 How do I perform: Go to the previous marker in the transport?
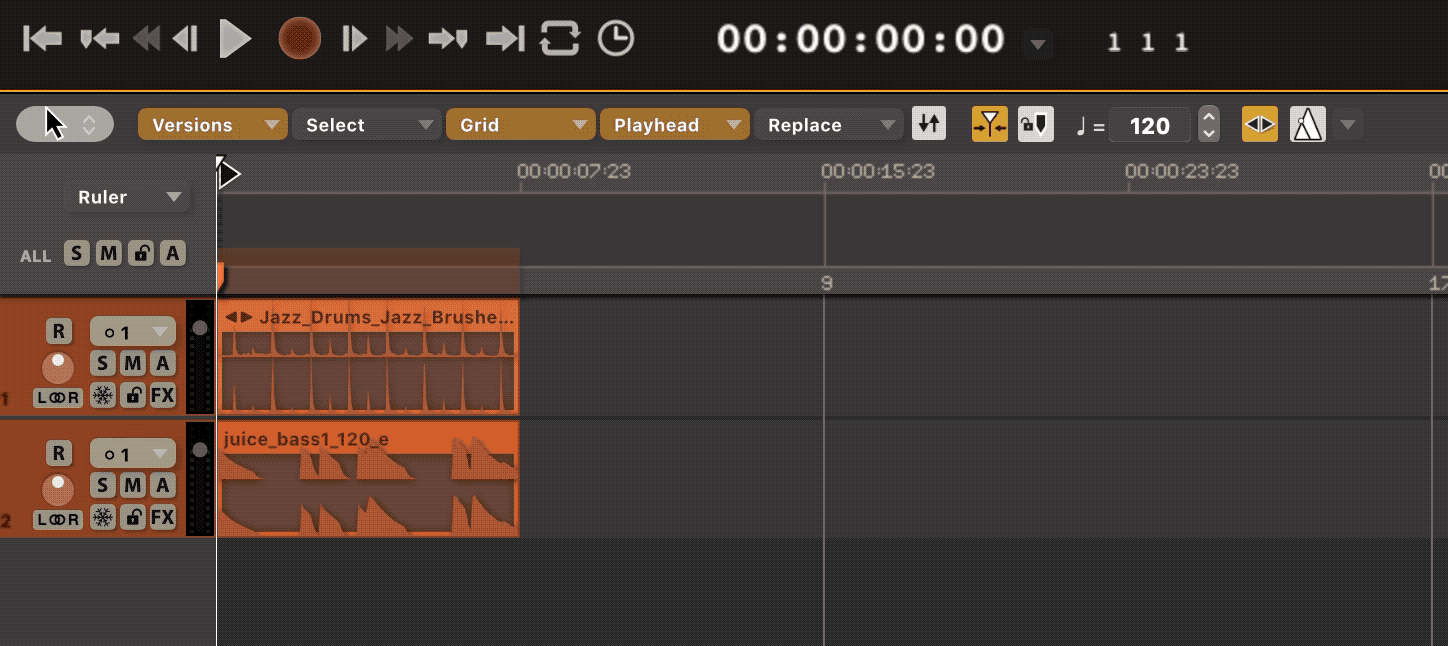click(100, 39)
